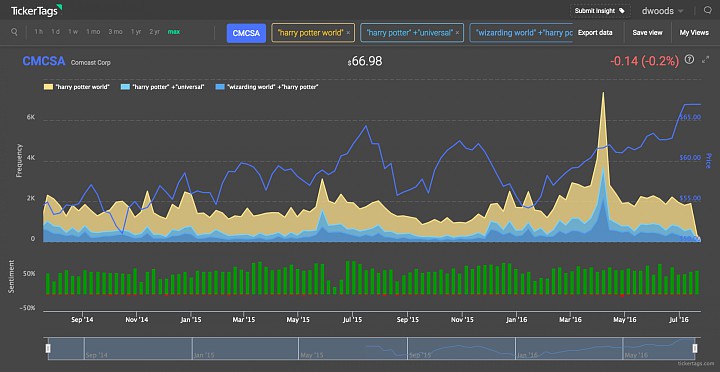Select the 1 yr time range
This screenshot has width=720, height=372.
click(x=136, y=32)
